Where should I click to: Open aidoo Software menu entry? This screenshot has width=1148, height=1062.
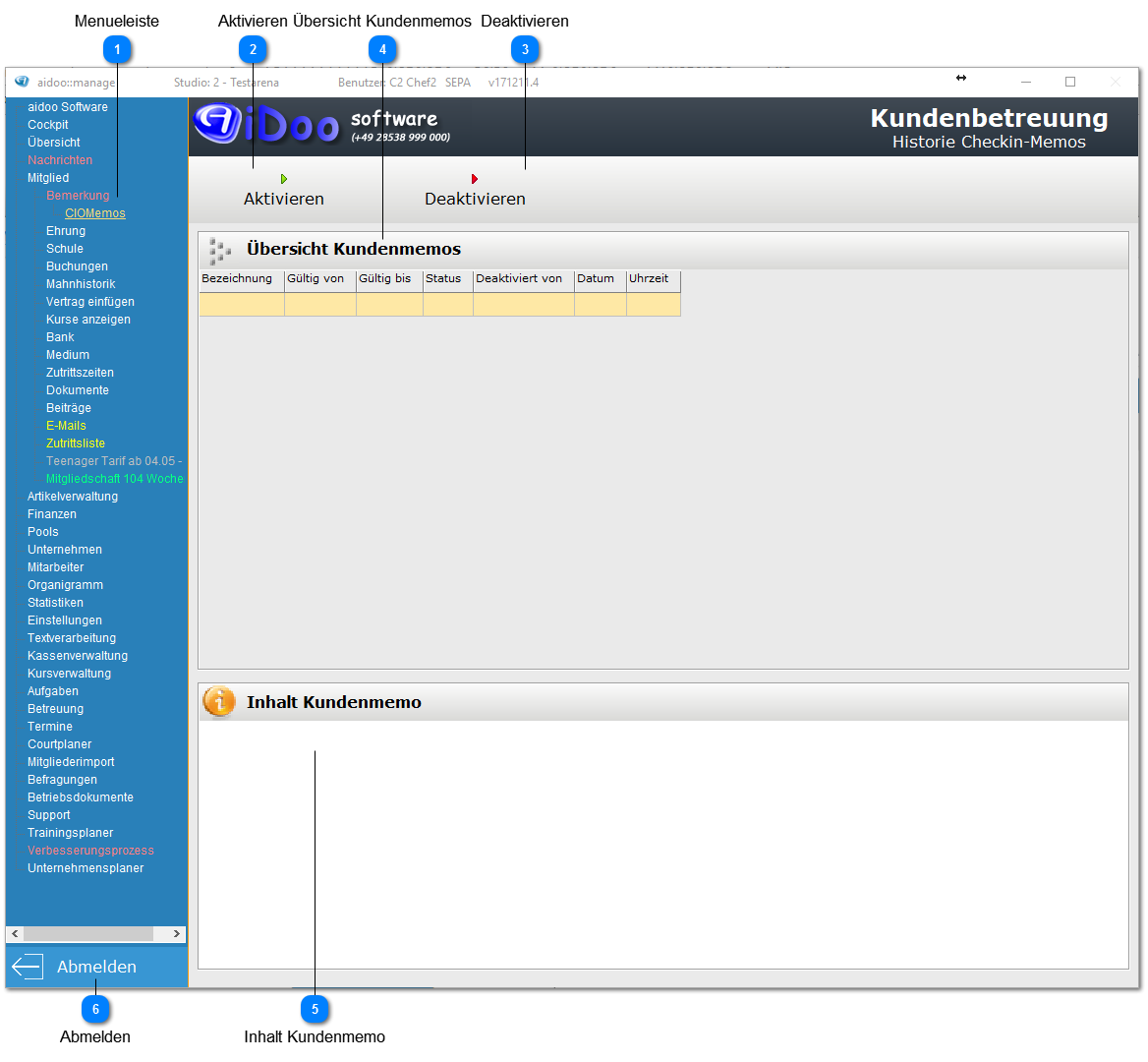point(68,107)
